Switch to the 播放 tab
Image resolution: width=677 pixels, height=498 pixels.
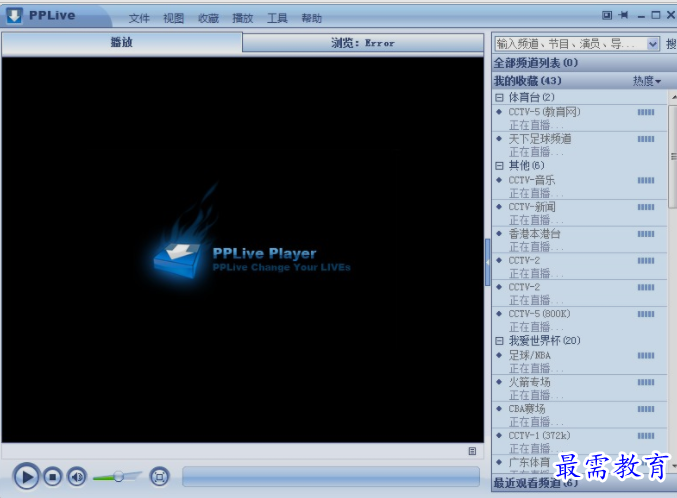pyautogui.click(x=122, y=43)
